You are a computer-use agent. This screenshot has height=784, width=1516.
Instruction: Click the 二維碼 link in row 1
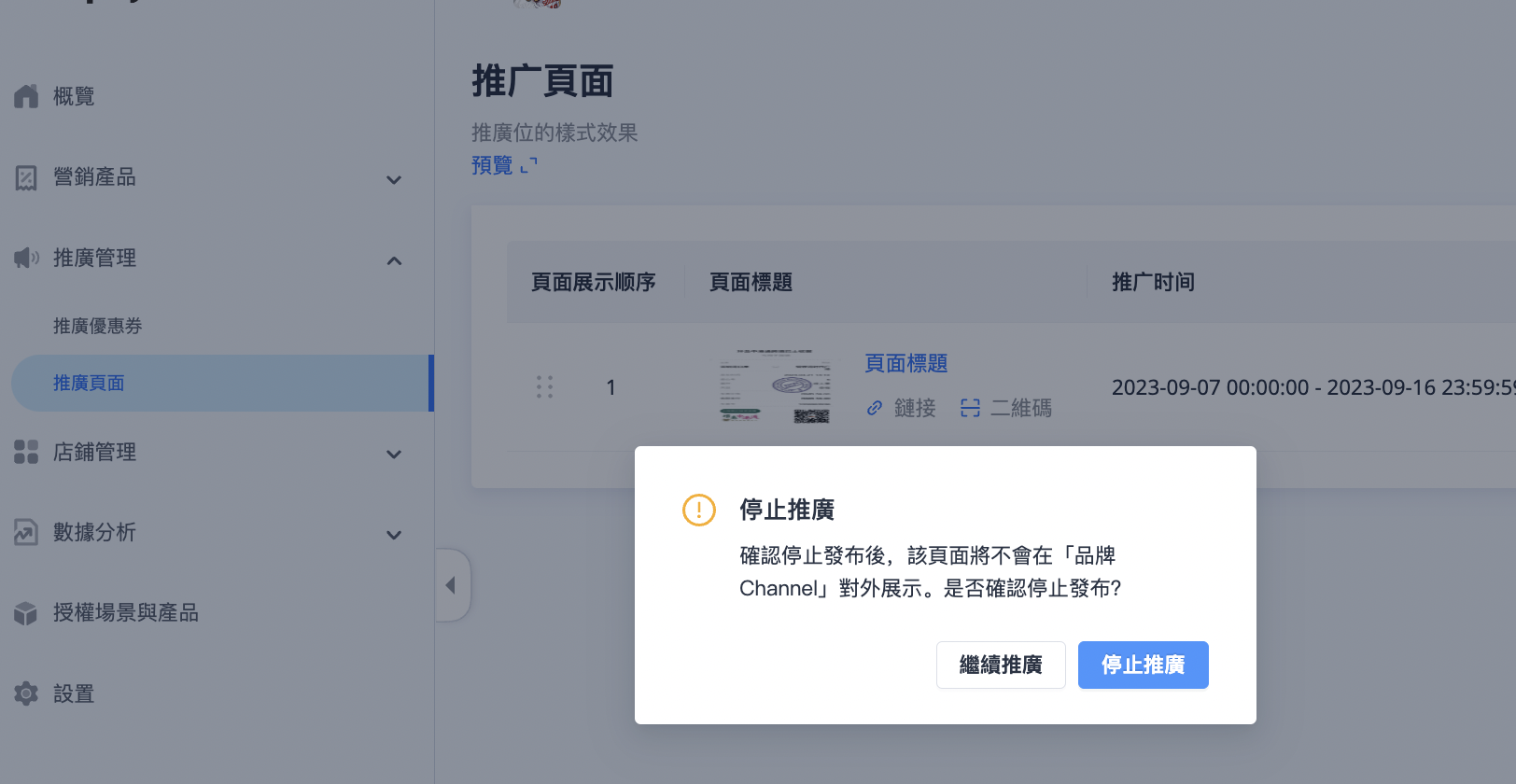tap(1021, 408)
